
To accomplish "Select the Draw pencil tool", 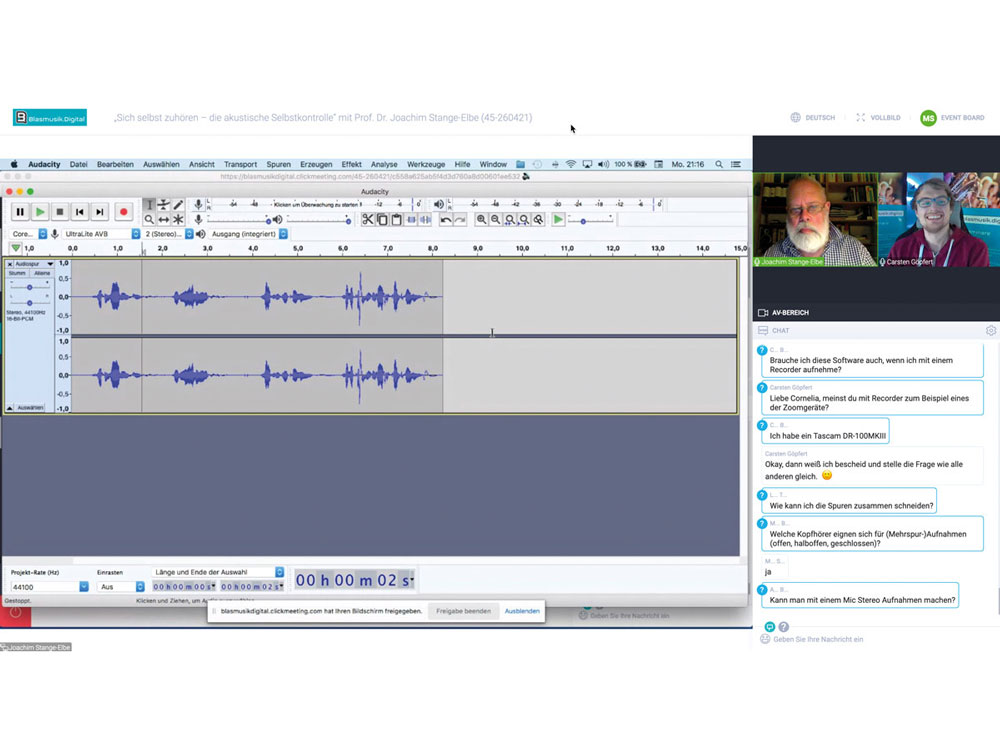I will (179, 205).
